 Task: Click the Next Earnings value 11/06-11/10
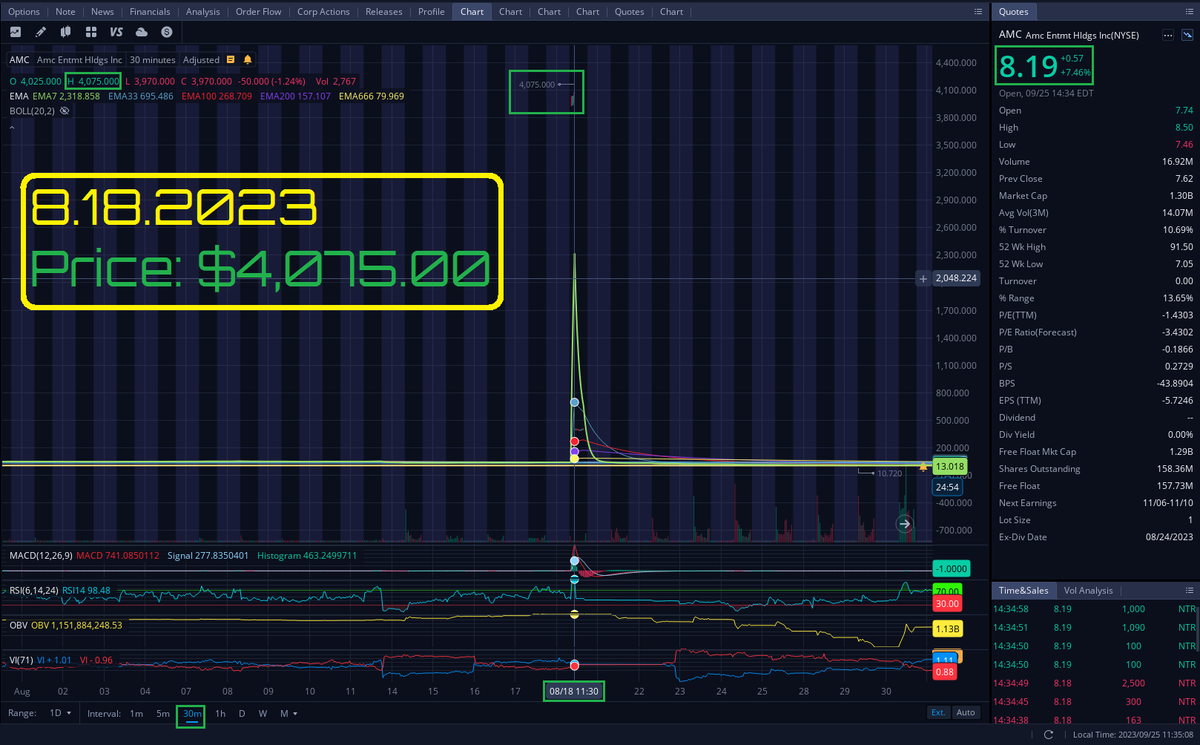click(1168, 503)
